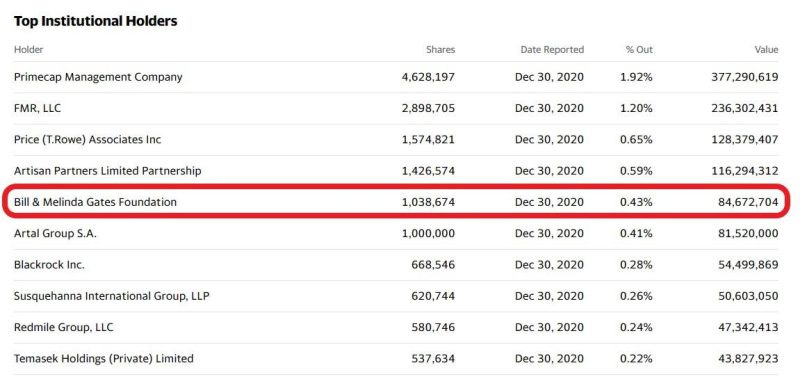Click Gates Foundation shares 1,038,674
800x386 pixels.
coord(428,202)
